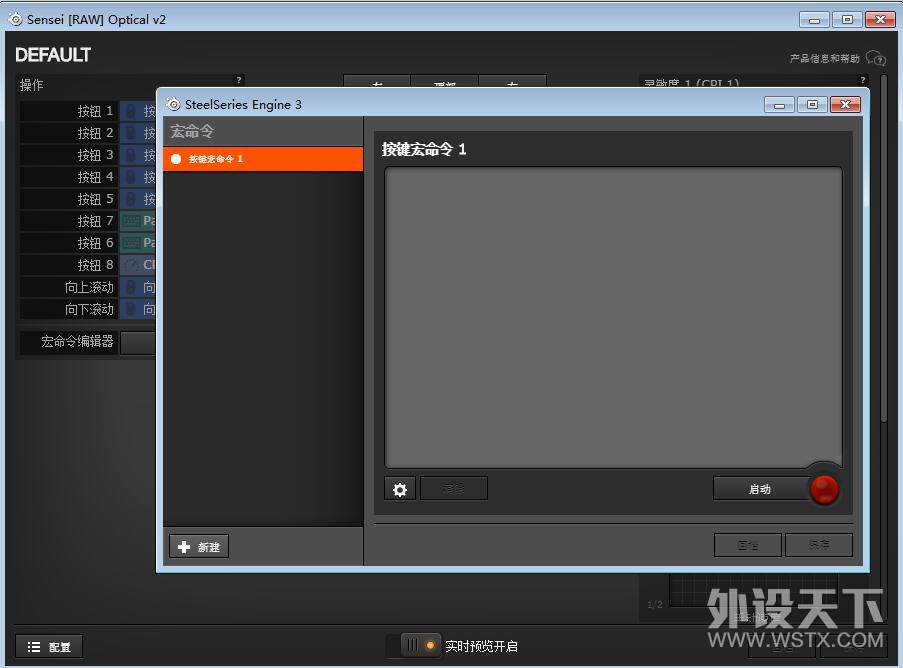Click the Sensei [RAW] Optical v2 title logo
Viewport: 903px width, 668px height.
tap(15, 20)
